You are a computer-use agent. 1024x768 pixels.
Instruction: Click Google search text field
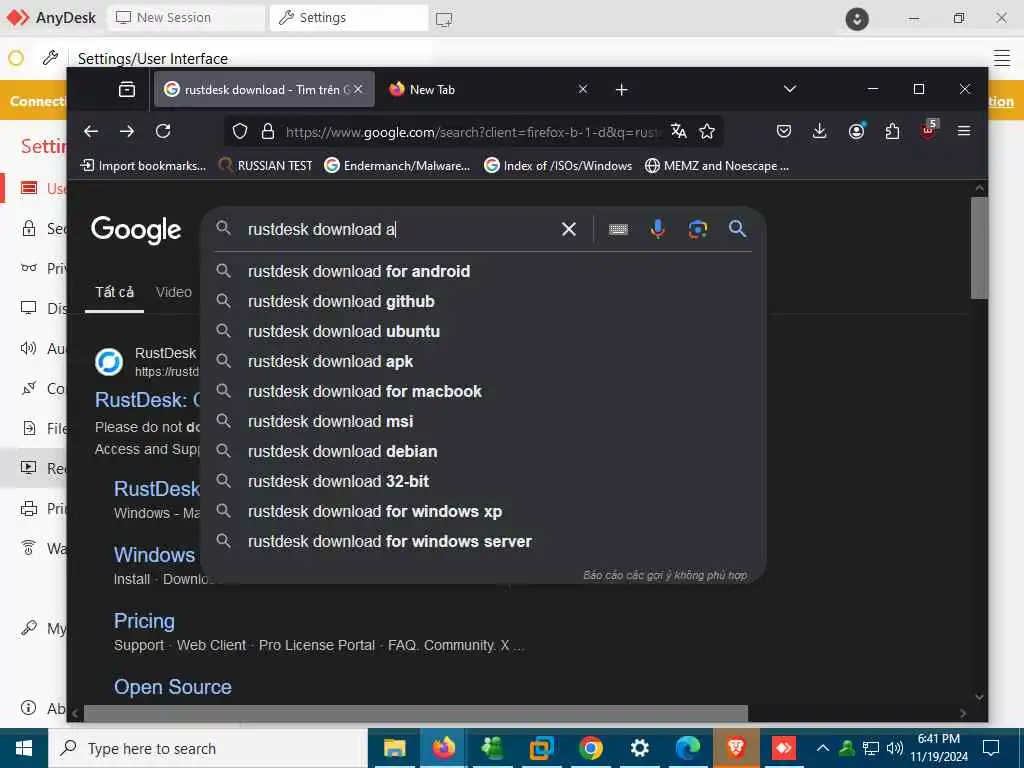398,229
